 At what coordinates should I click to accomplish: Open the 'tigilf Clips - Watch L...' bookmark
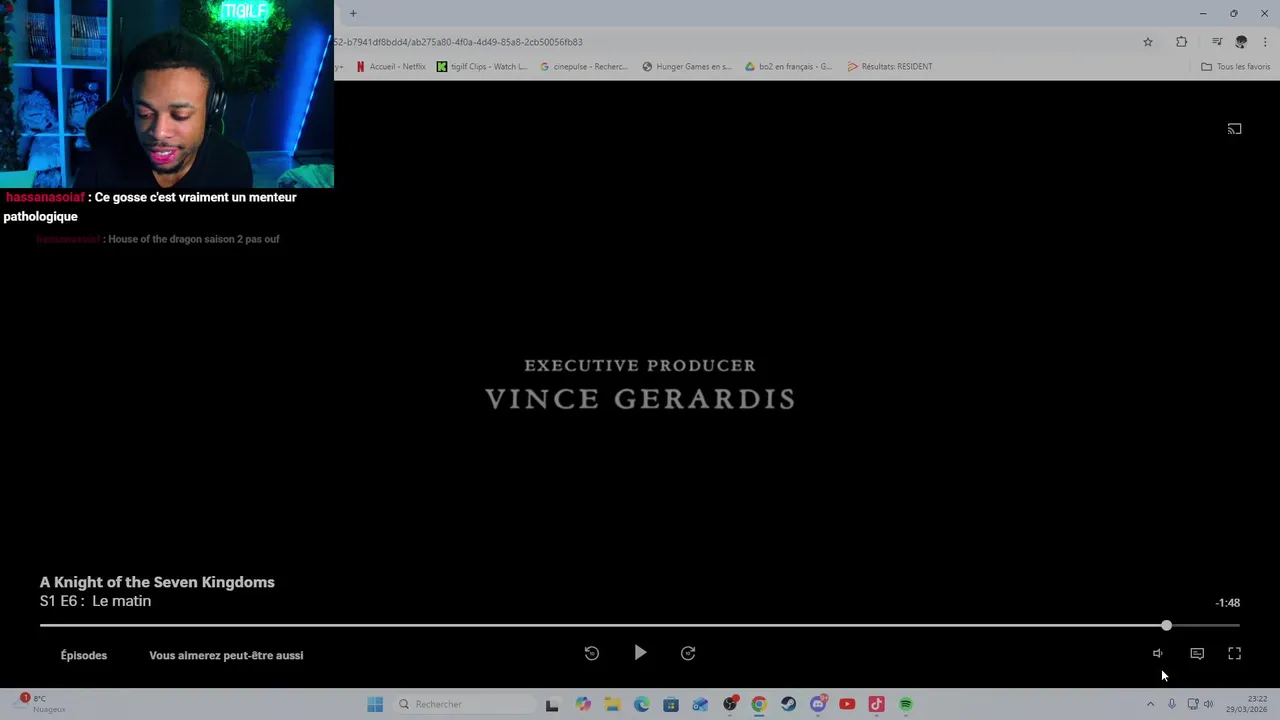point(482,67)
